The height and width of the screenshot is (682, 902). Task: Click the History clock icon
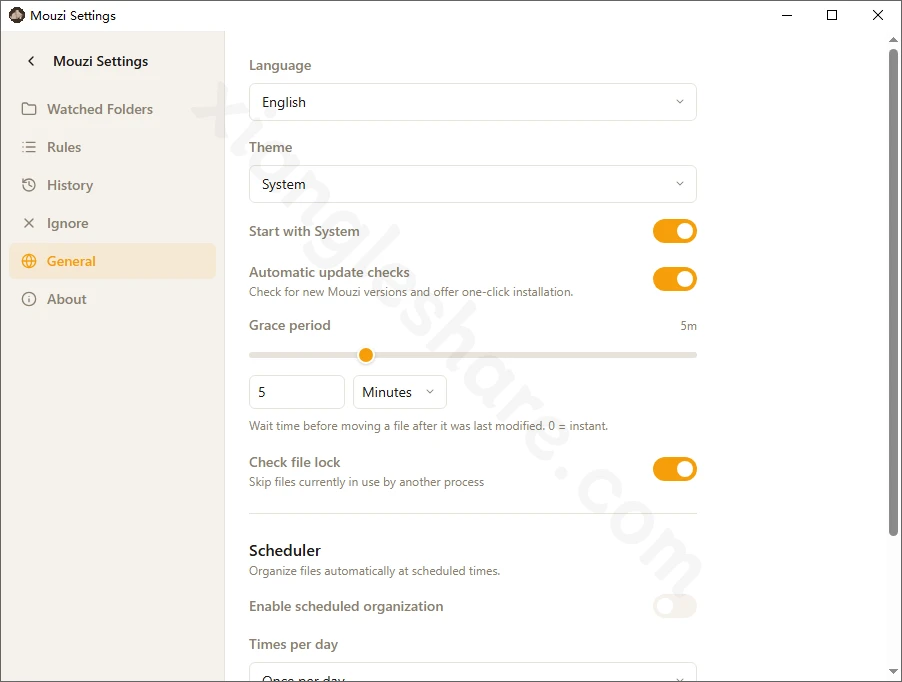29,185
